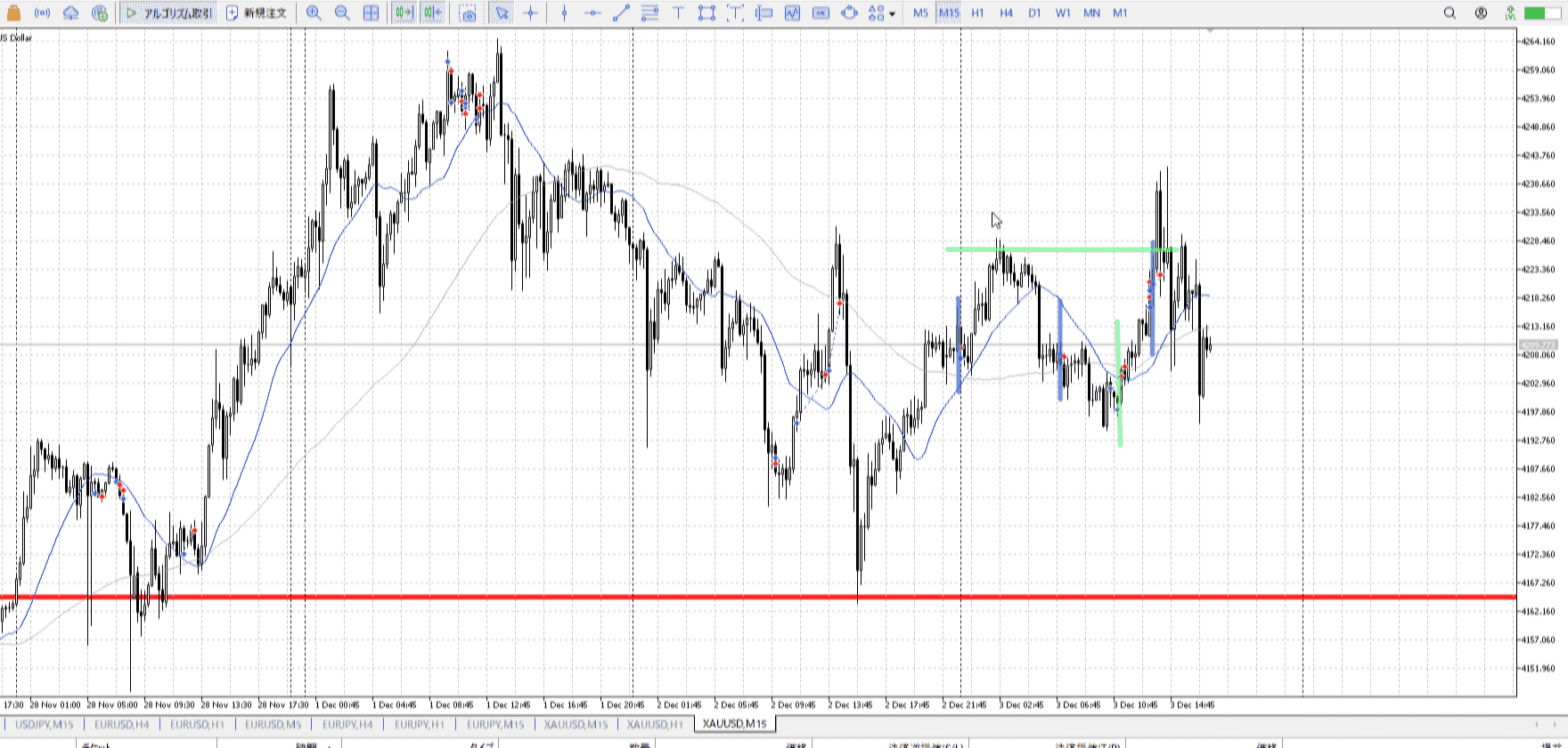Select the vertical line drawing tool
Screen dimensions: 1568x748
(564, 13)
